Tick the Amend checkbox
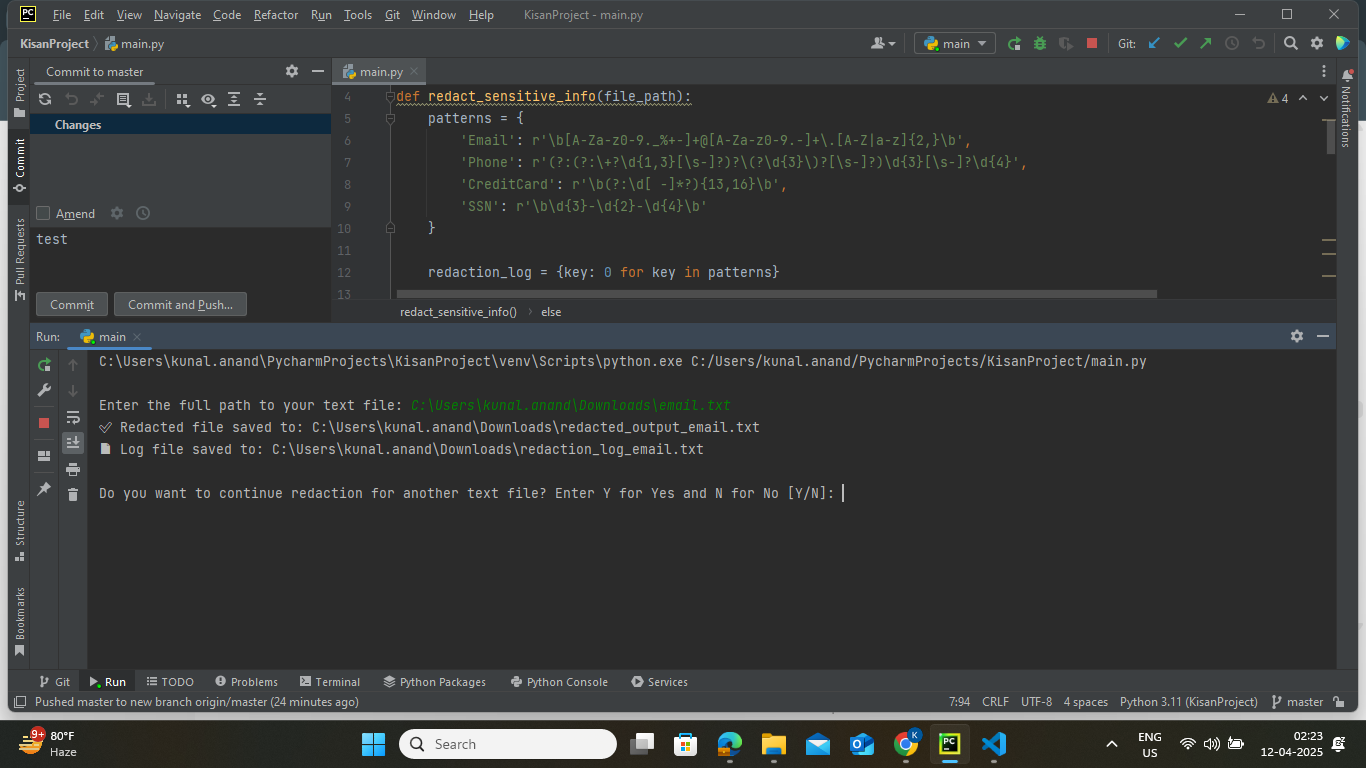Viewport: 1366px width, 768px height. [x=43, y=213]
